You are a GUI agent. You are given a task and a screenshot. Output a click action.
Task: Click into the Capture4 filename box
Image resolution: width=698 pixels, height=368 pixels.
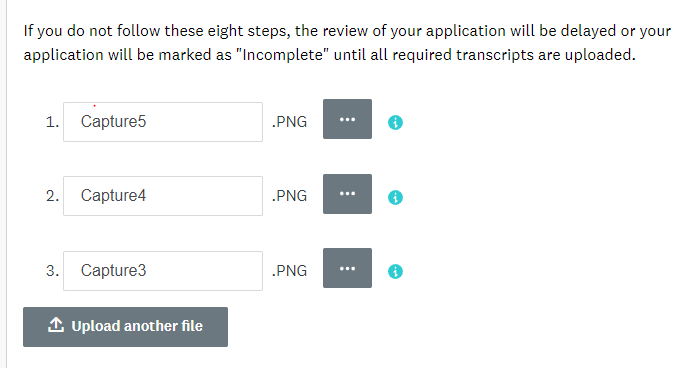pos(163,196)
